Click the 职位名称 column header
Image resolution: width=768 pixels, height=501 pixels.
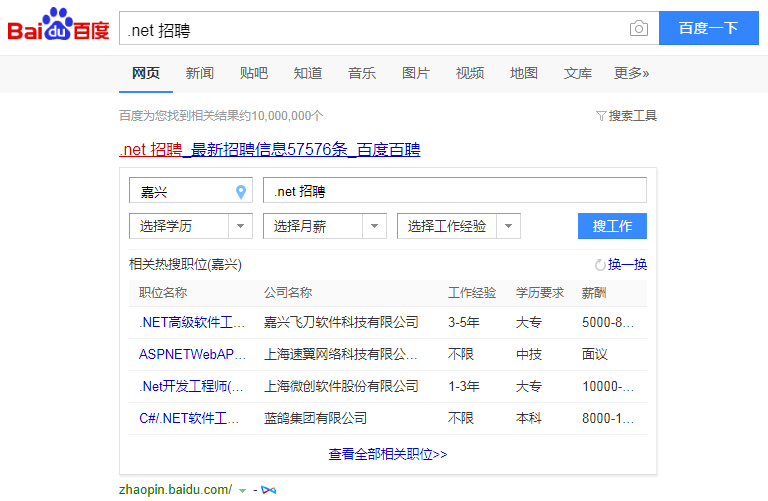click(163, 293)
